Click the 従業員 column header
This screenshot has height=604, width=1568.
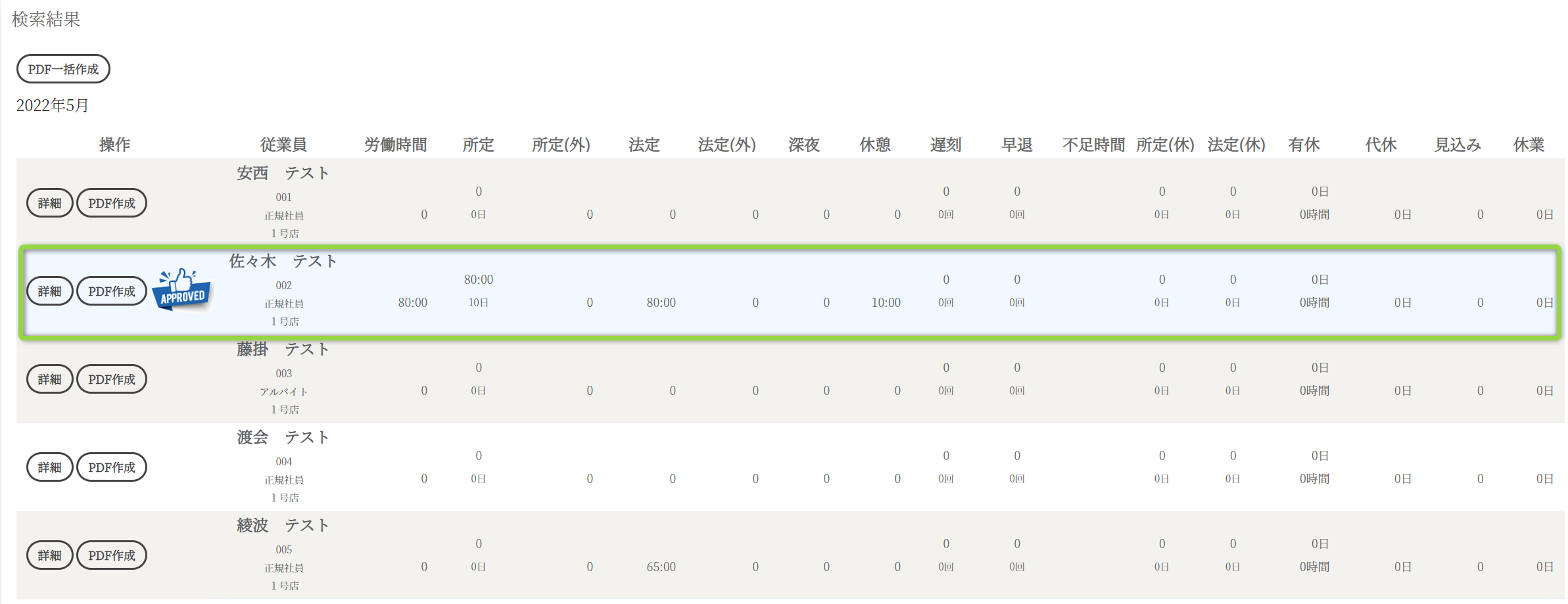point(283,145)
